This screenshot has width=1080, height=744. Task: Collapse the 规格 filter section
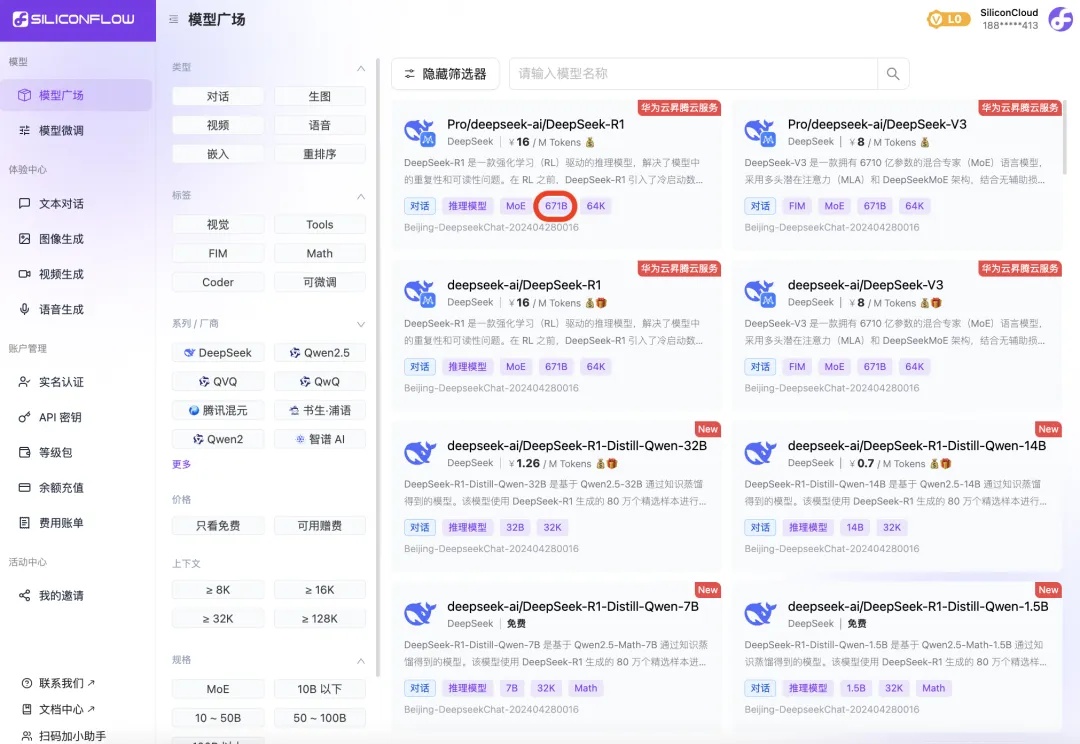[x=361, y=661]
